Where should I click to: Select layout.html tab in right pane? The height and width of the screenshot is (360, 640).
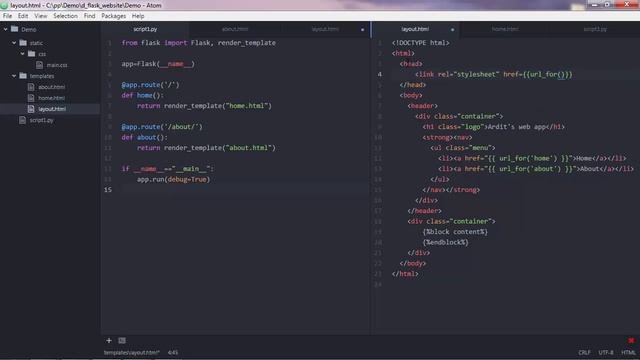[x=415, y=29]
